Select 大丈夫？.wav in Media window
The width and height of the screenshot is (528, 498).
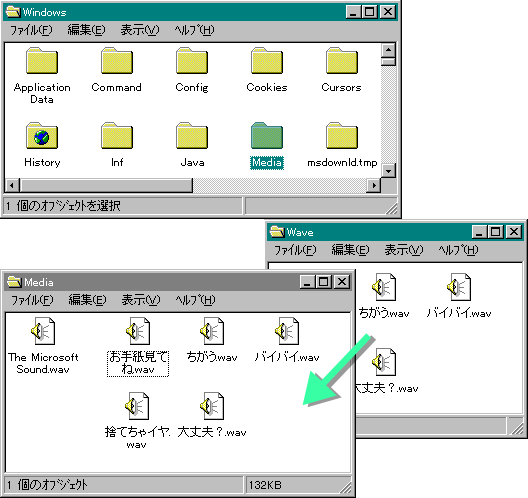(x=212, y=406)
